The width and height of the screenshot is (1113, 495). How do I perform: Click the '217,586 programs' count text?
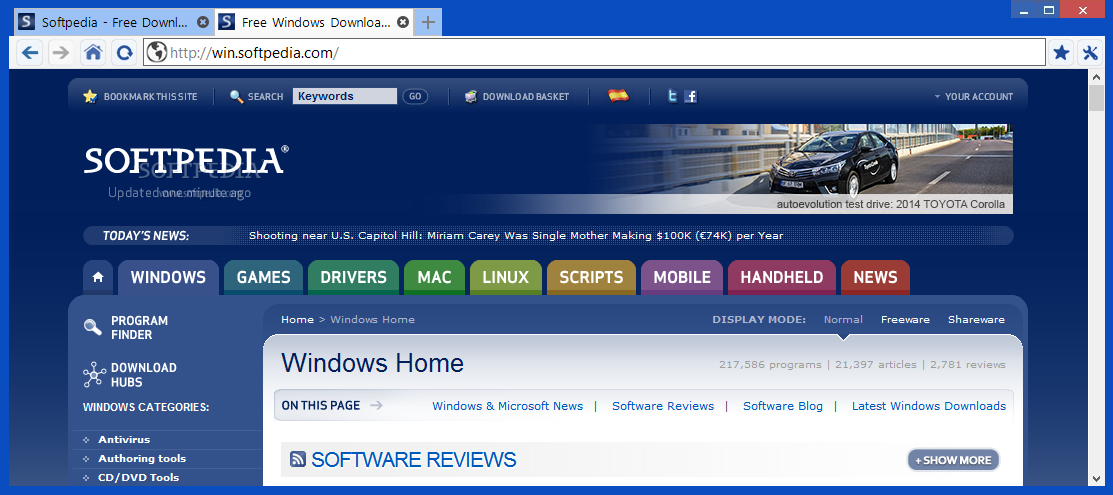pyautogui.click(x=770, y=365)
